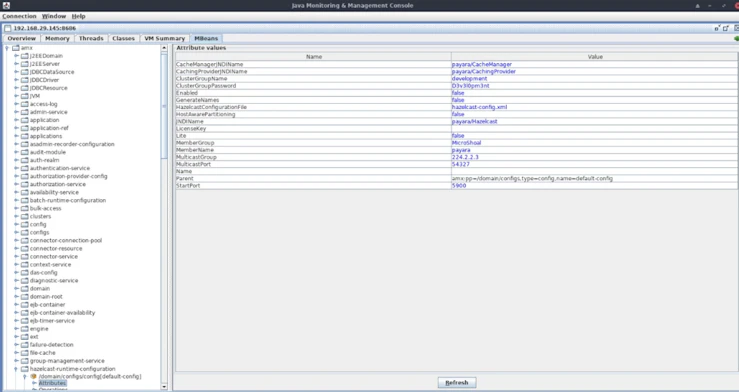739x392 pixels.
Task: Expand the JVM tree node
Action: pyautogui.click(x=16, y=96)
